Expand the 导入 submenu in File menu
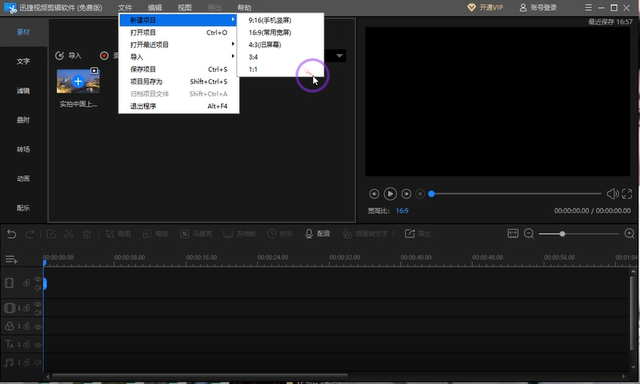640x384 pixels. (178, 57)
